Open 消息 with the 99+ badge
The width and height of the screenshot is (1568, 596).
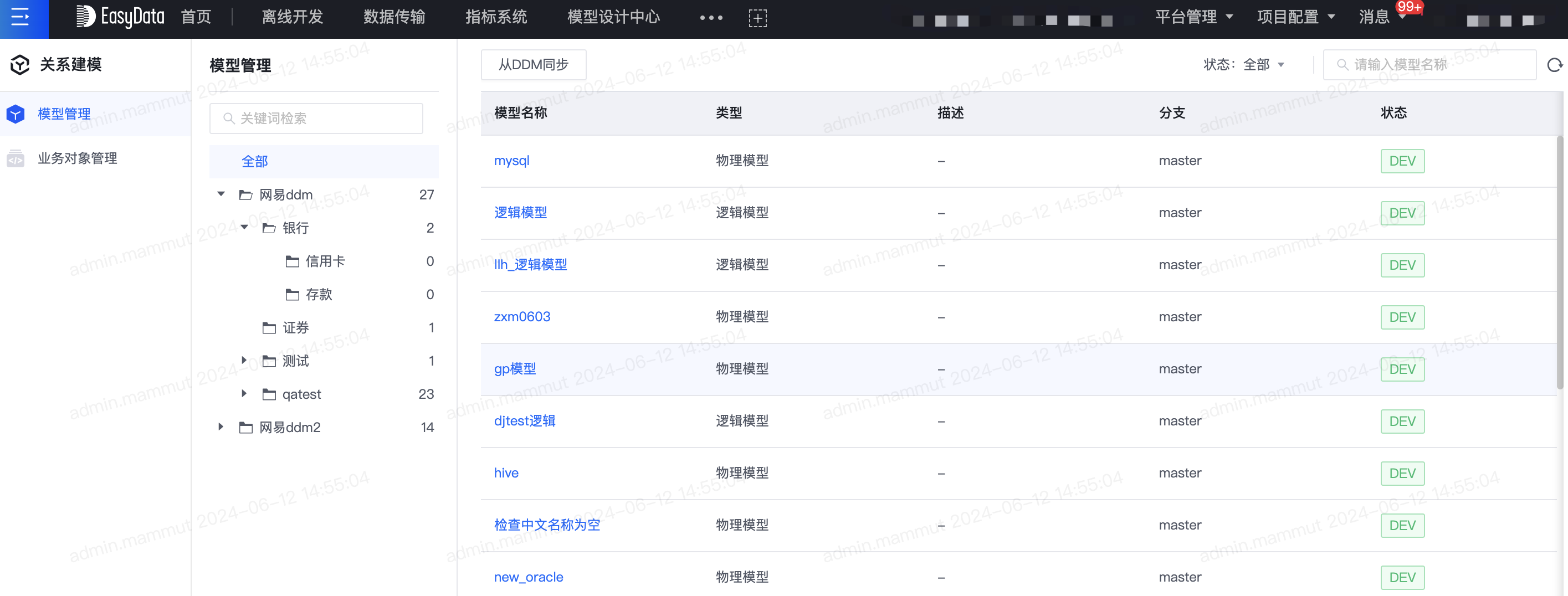pos(1375,17)
